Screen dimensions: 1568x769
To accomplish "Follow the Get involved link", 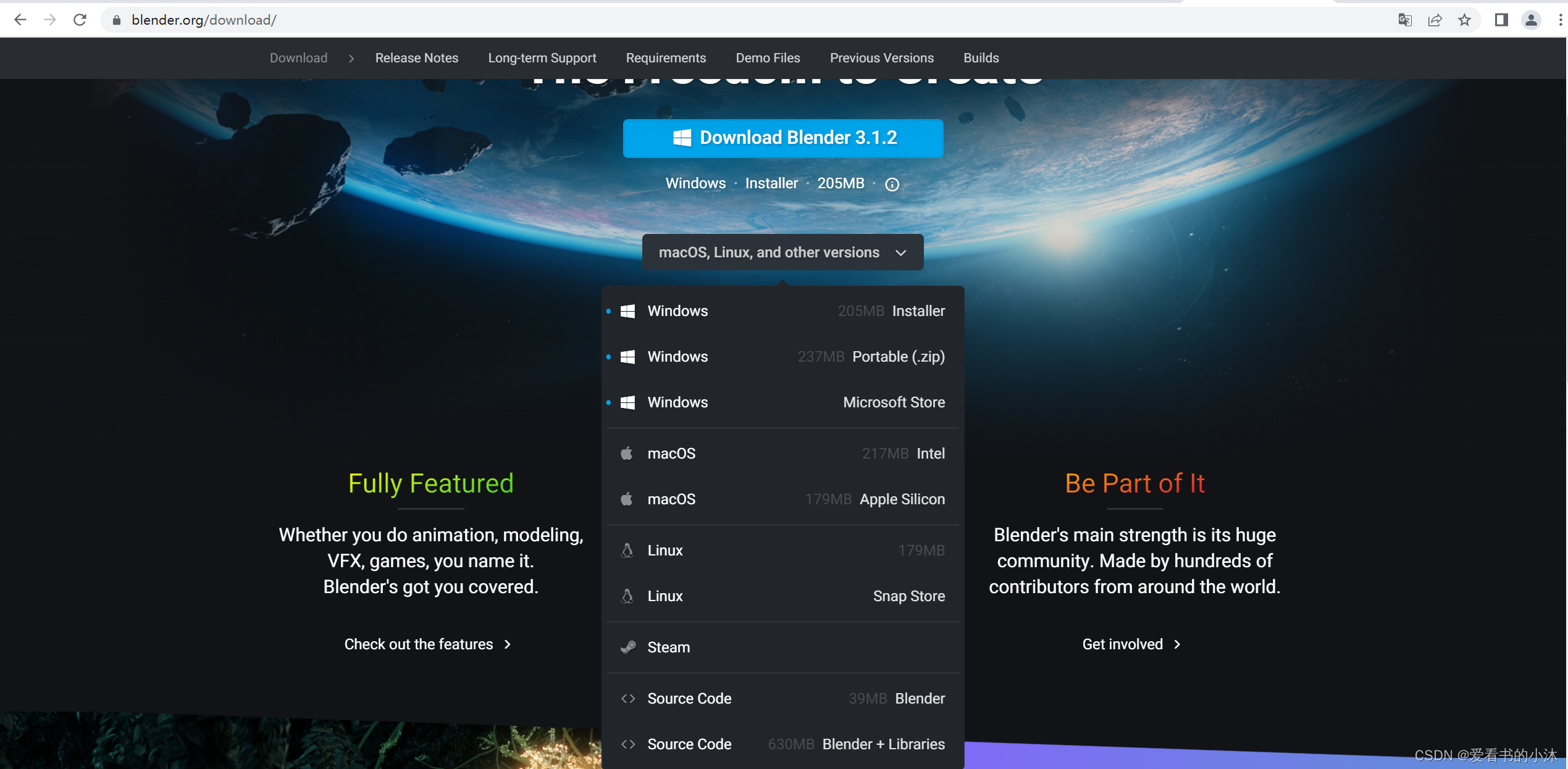I will click(1131, 644).
